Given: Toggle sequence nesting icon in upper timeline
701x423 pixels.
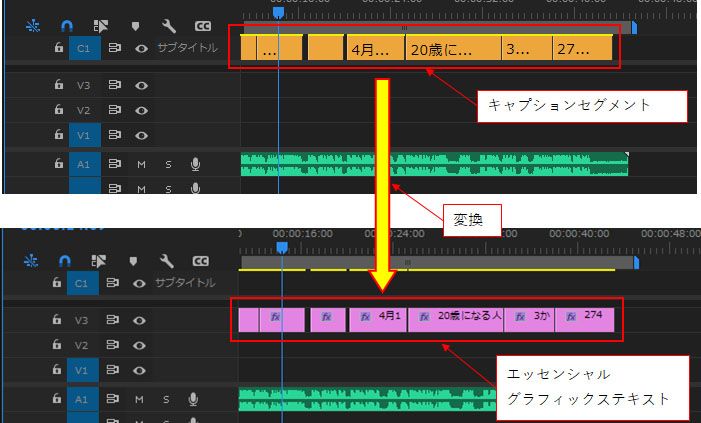Looking at the screenshot, I should click(33, 26).
